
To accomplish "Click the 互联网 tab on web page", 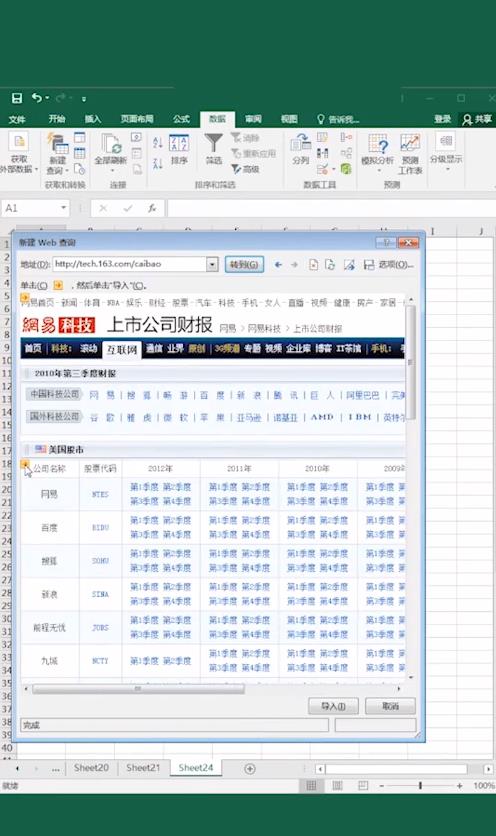I will coord(122,350).
